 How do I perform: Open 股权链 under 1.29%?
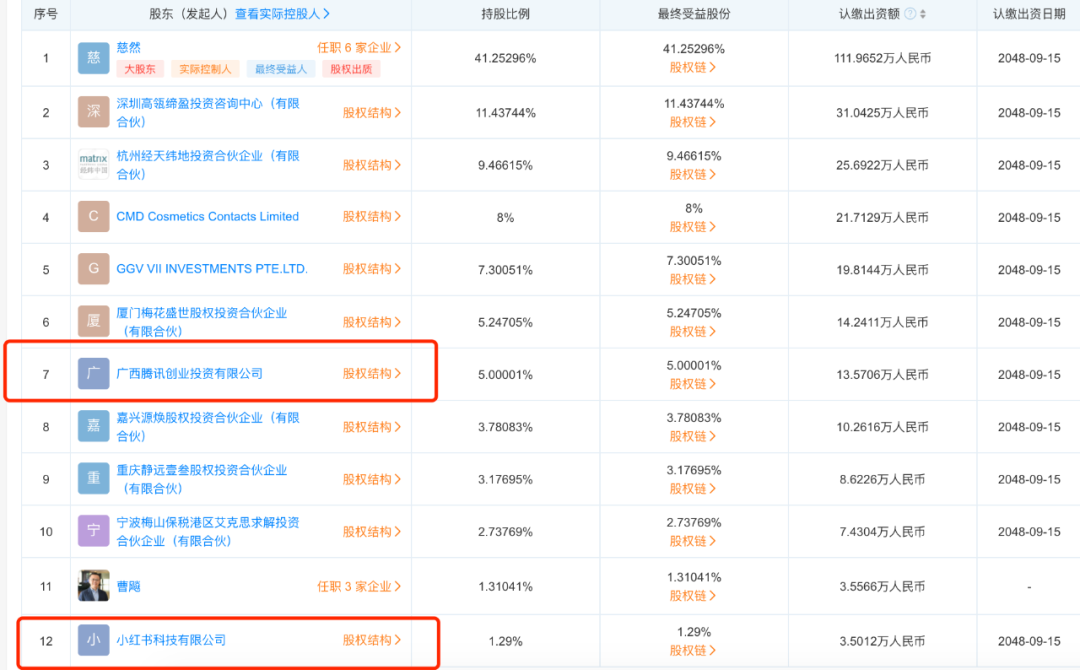click(693, 650)
